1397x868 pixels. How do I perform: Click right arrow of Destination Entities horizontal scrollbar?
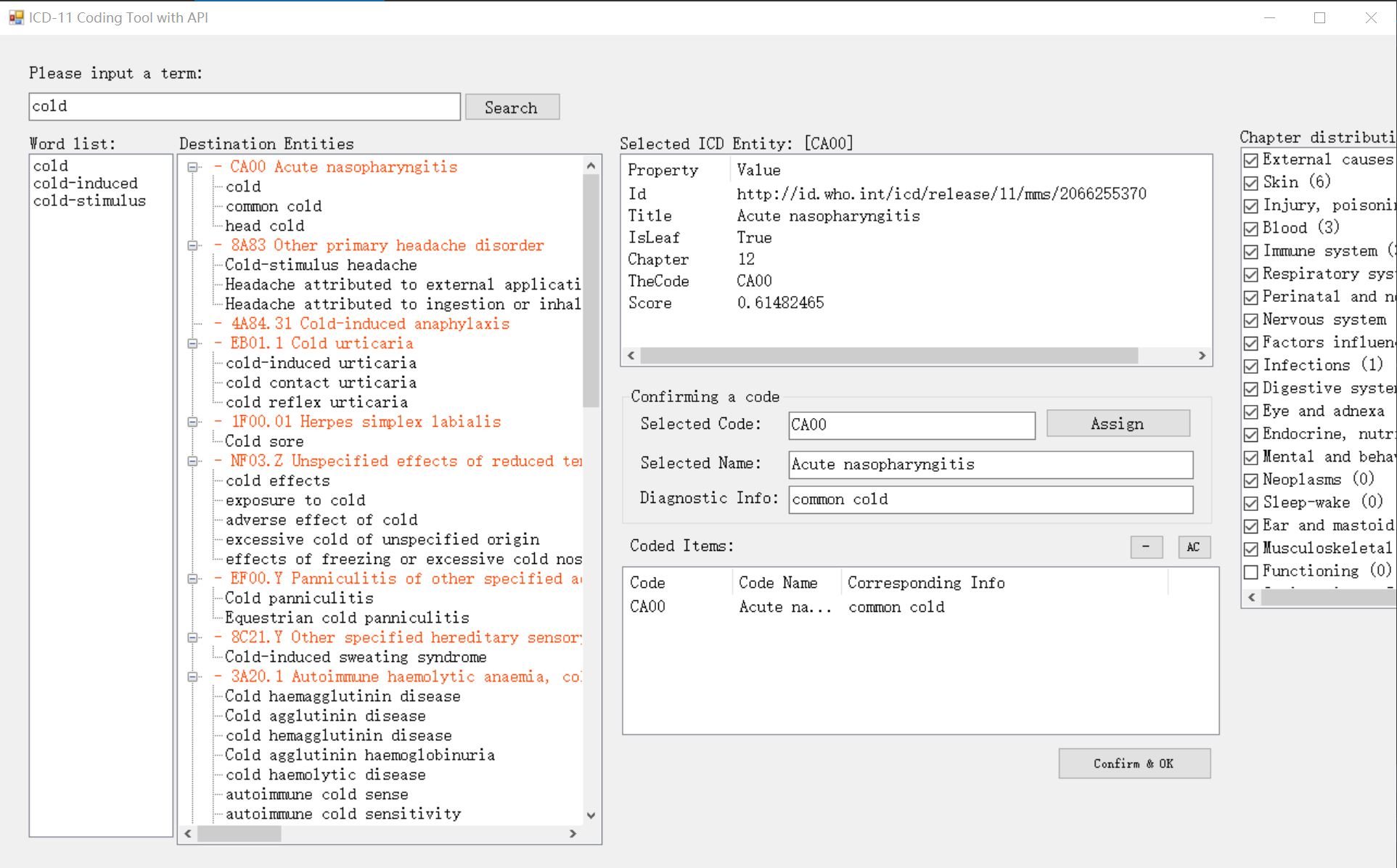(x=573, y=834)
